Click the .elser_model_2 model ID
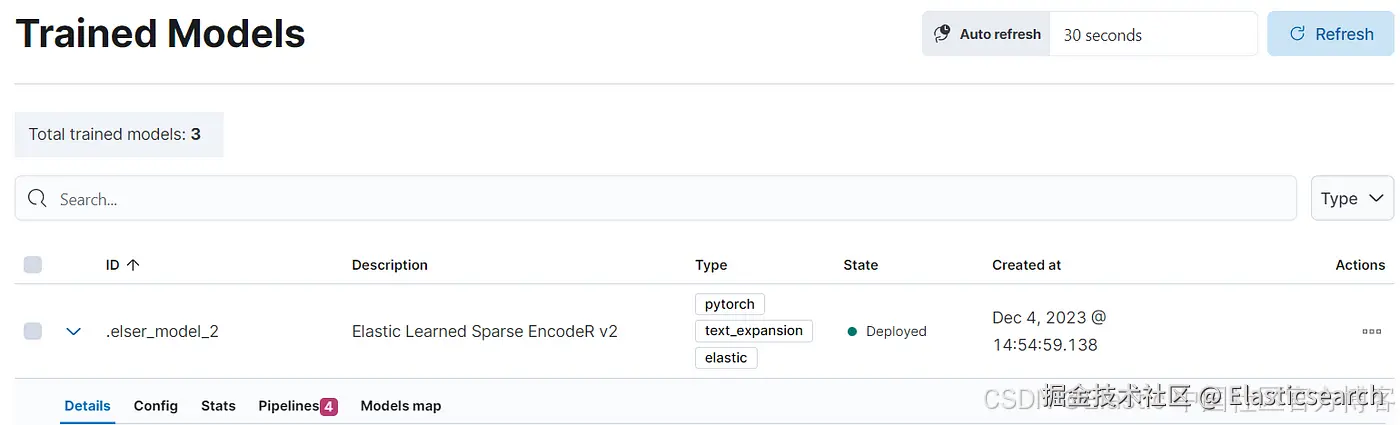The height and width of the screenshot is (425, 1400). click(162, 331)
